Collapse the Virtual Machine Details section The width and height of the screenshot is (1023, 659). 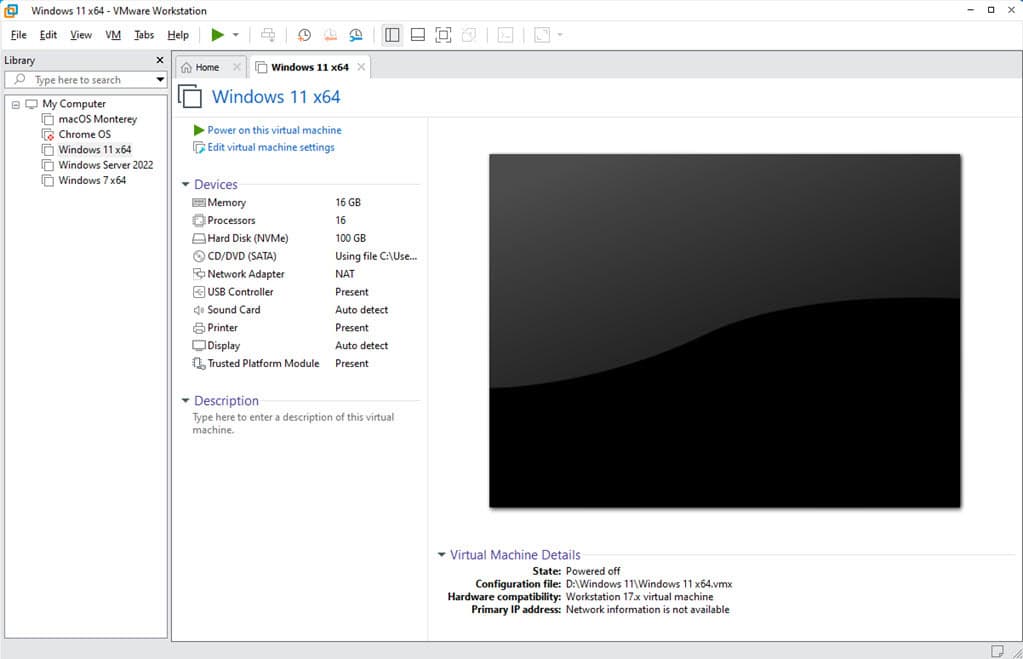(441, 555)
